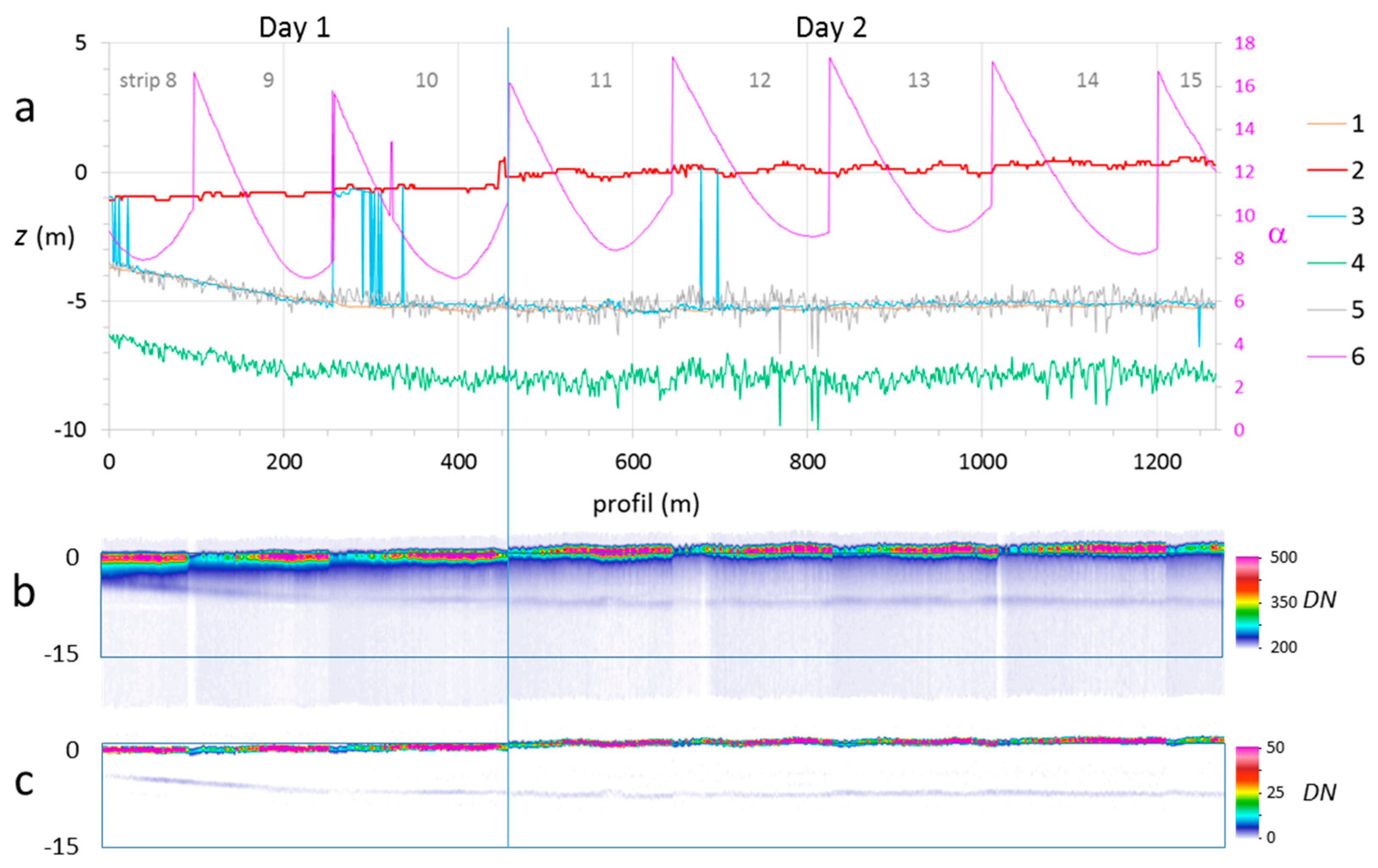This screenshot has width=1378, height=868.
Task: Click panel b colorbar value 200
Action: click(x=1283, y=647)
